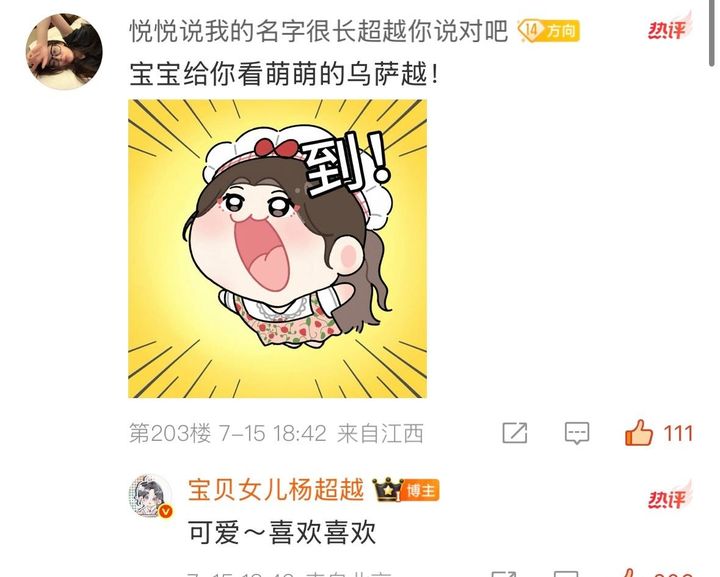
Task: Open replies via comment bubble icon
Action: click(x=576, y=433)
